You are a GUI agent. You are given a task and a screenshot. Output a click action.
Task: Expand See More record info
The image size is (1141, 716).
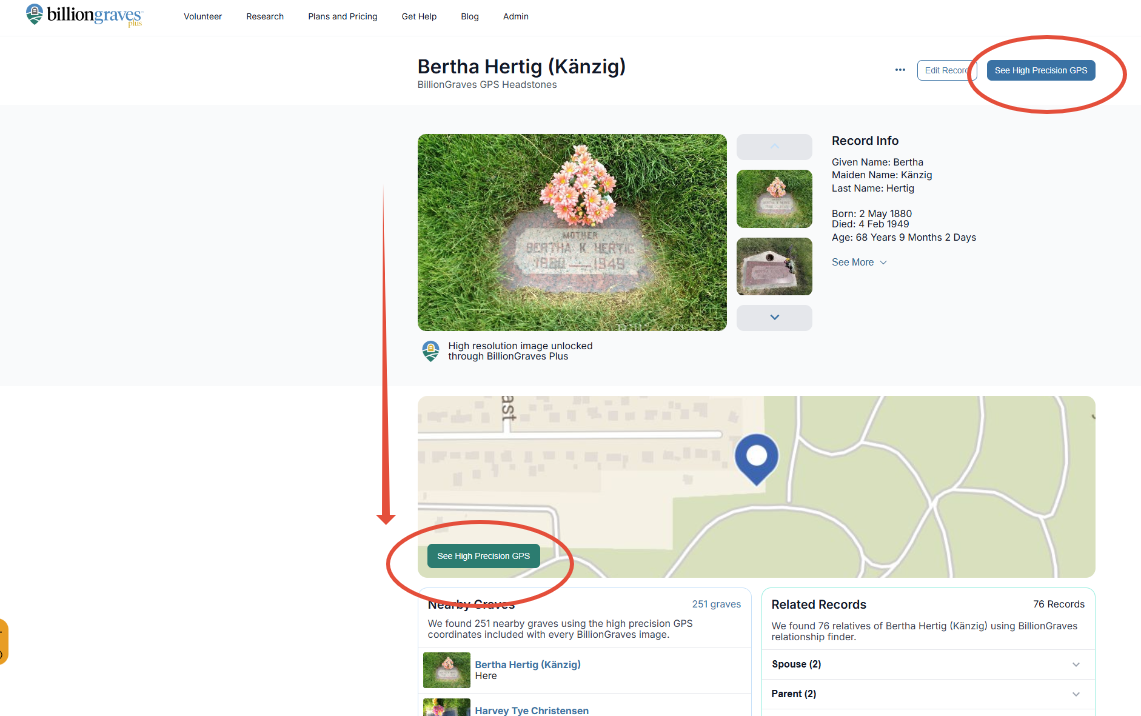click(859, 262)
